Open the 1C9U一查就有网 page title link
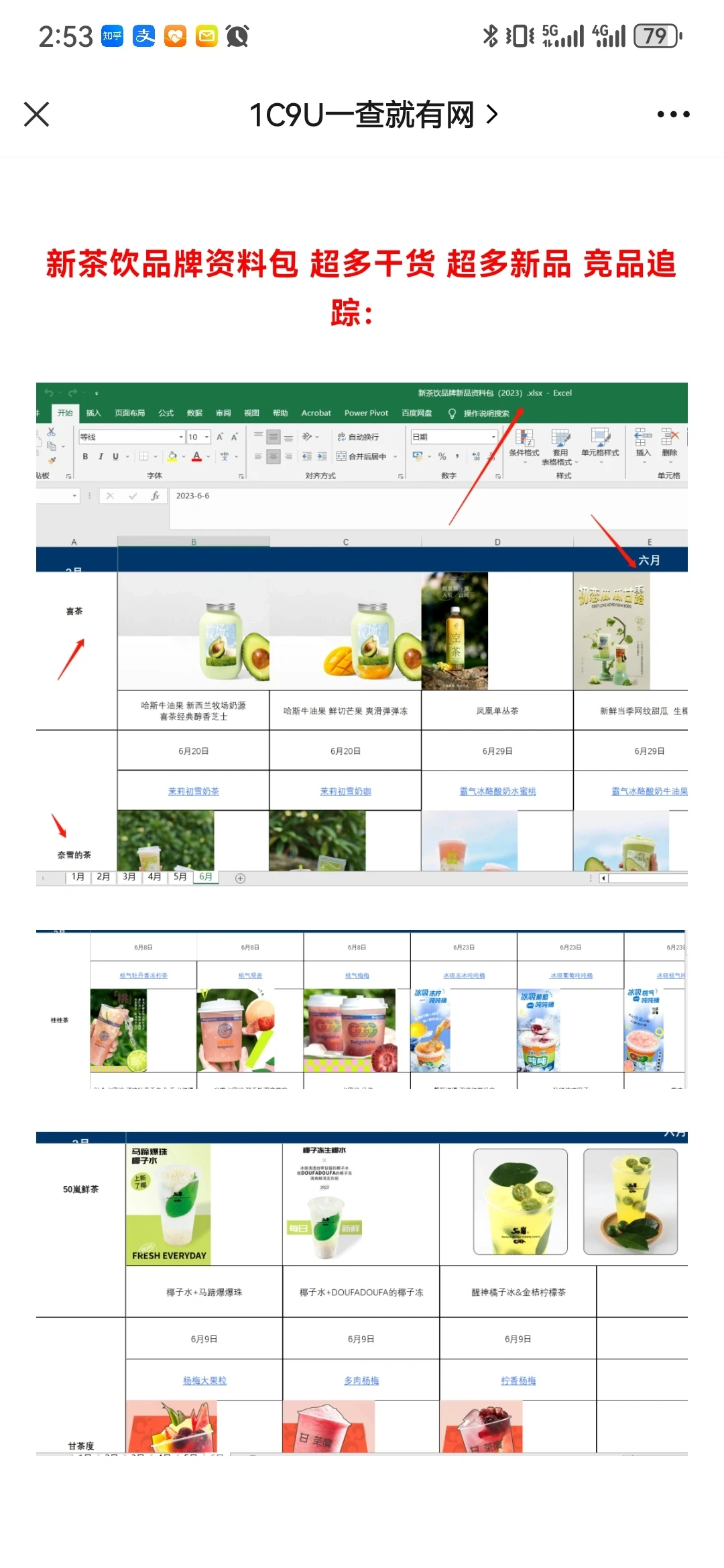This screenshot has width=724, height=1568. pos(373,115)
